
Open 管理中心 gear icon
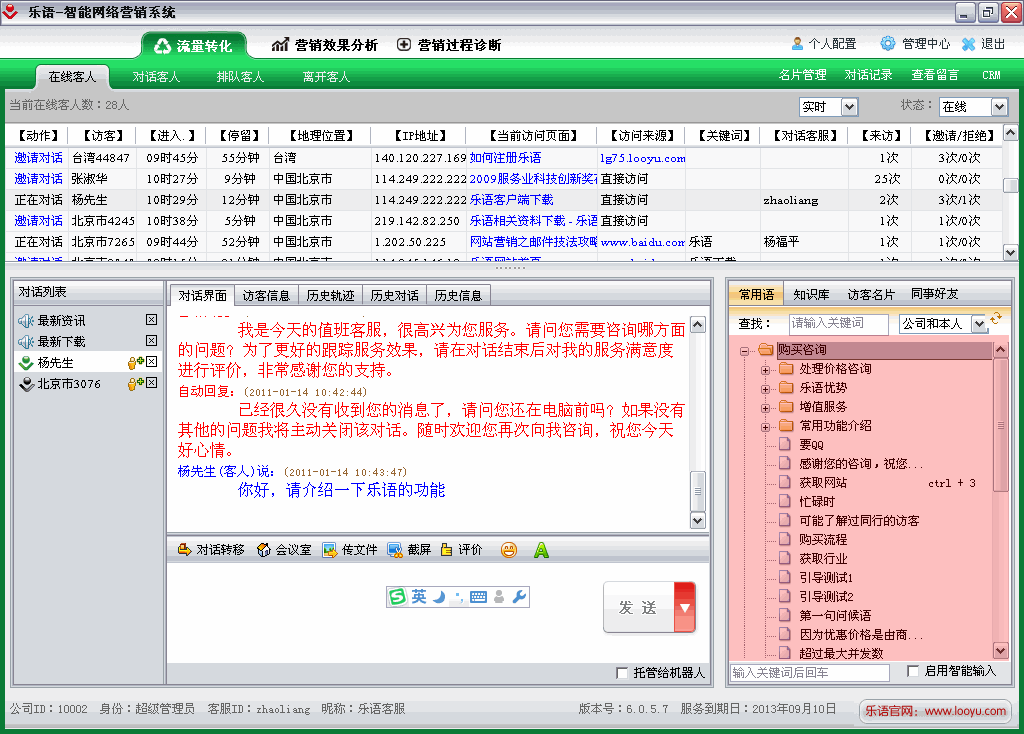point(888,44)
